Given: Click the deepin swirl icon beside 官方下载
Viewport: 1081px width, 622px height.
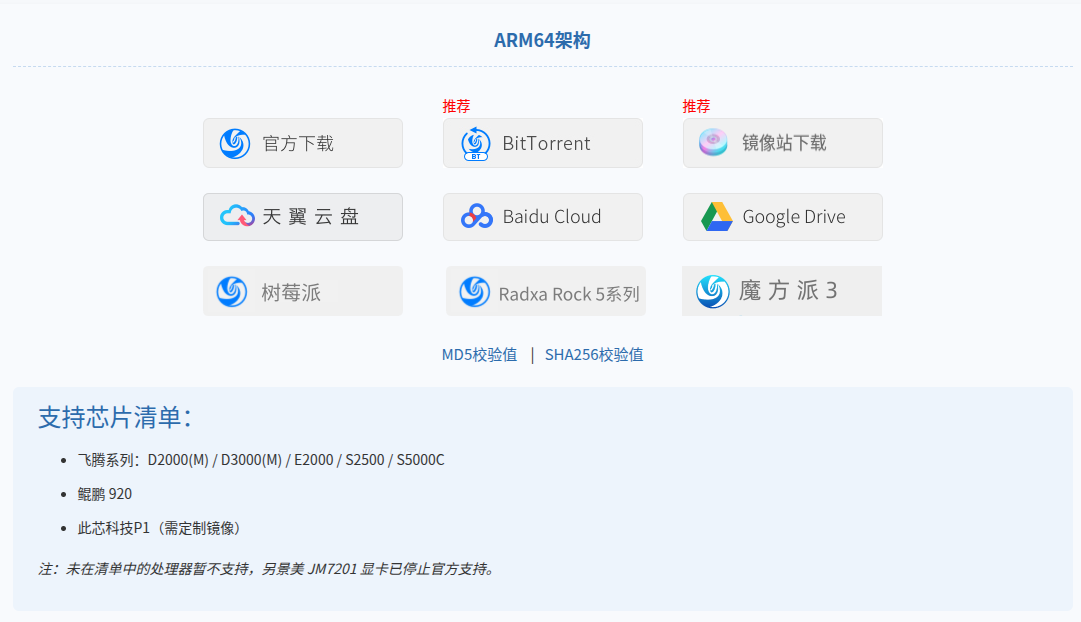Looking at the screenshot, I should [x=234, y=143].
